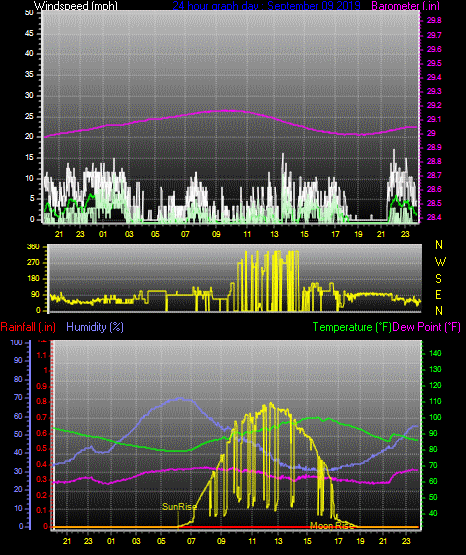The width and height of the screenshot is (466, 555).
Task: Click the "Temperature (°F)" legend label
Action: [352, 327]
